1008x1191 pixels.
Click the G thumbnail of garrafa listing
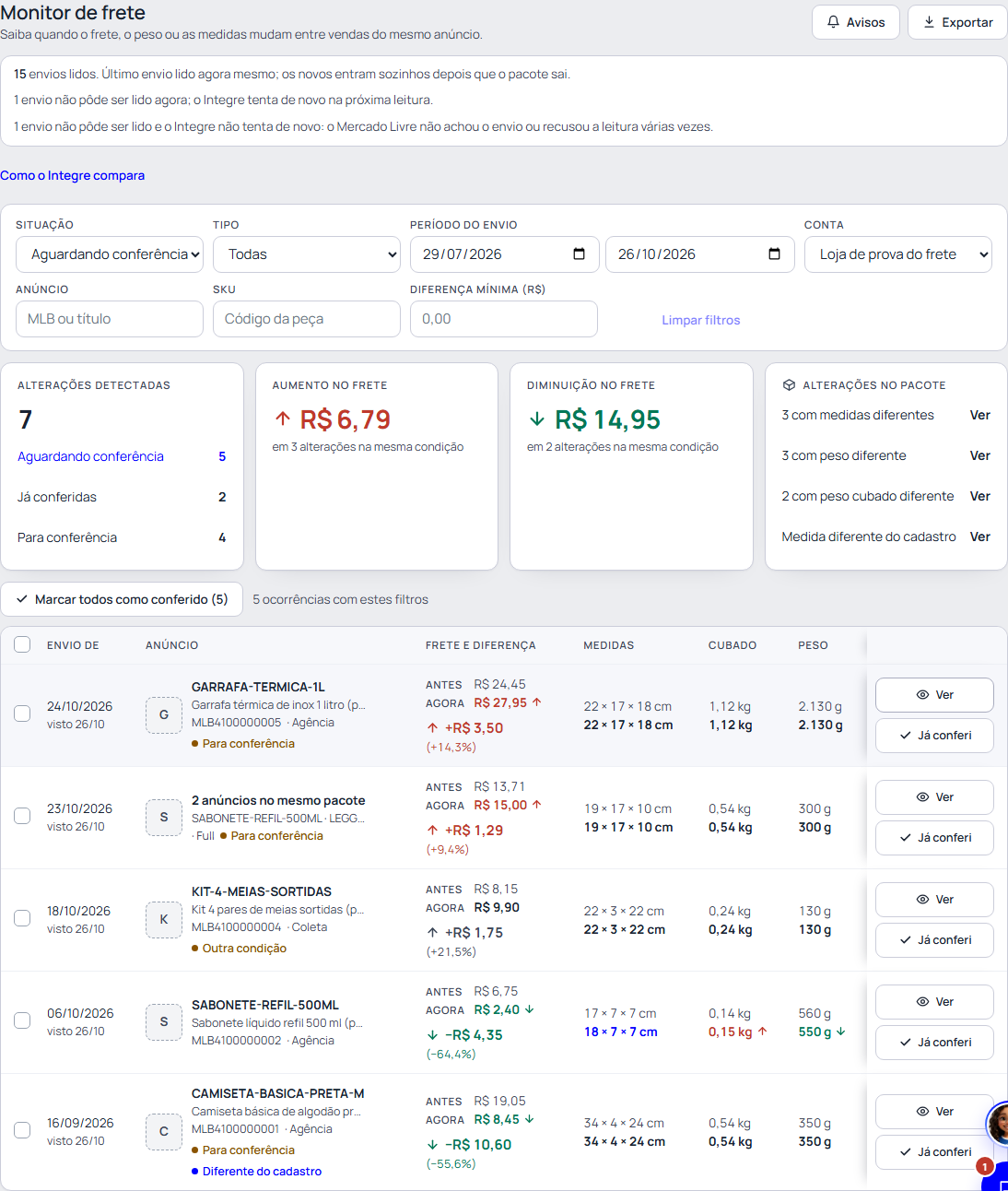pos(164,714)
